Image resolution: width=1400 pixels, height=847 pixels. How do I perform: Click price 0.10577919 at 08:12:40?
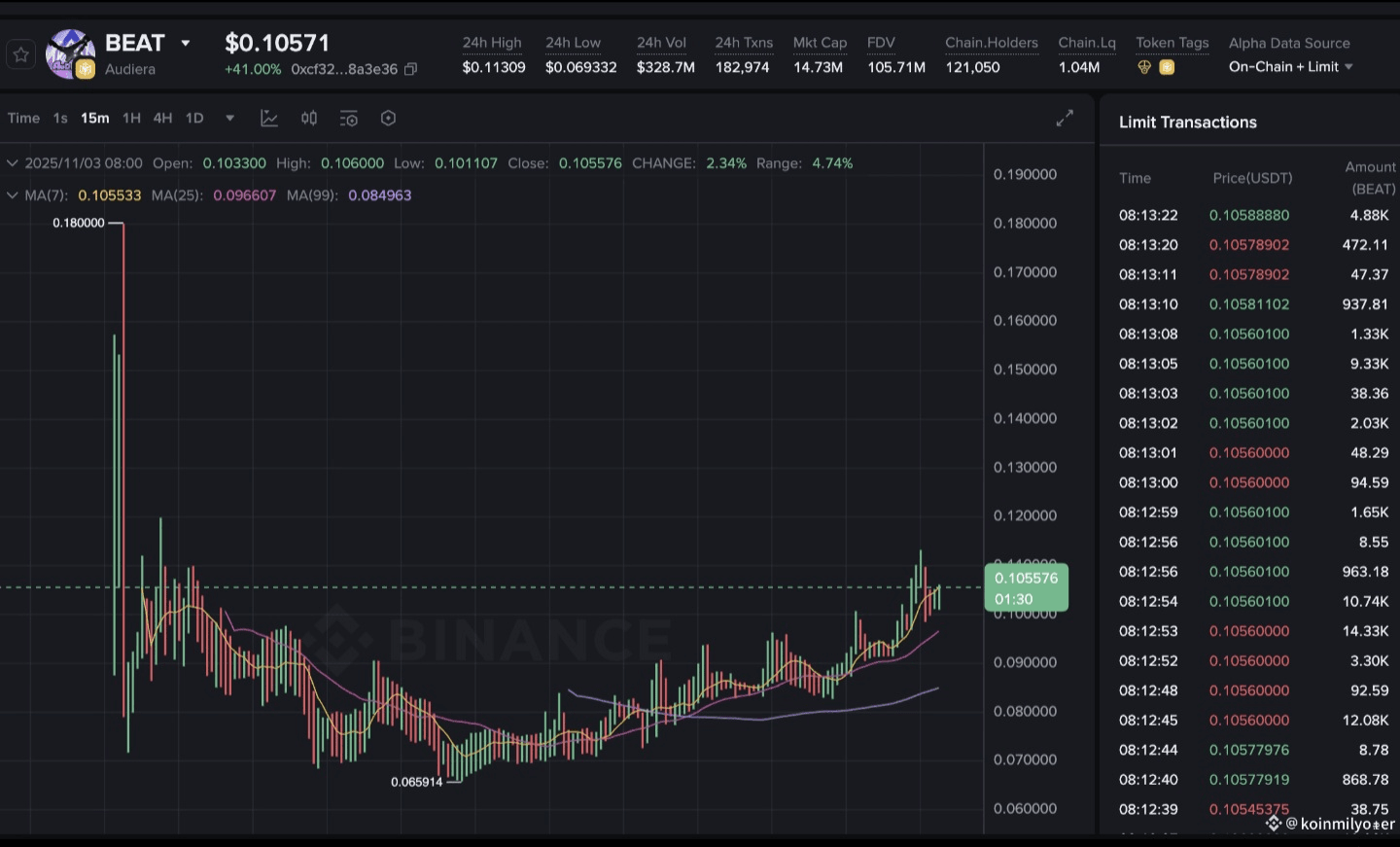pyautogui.click(x=1249, y=780)
